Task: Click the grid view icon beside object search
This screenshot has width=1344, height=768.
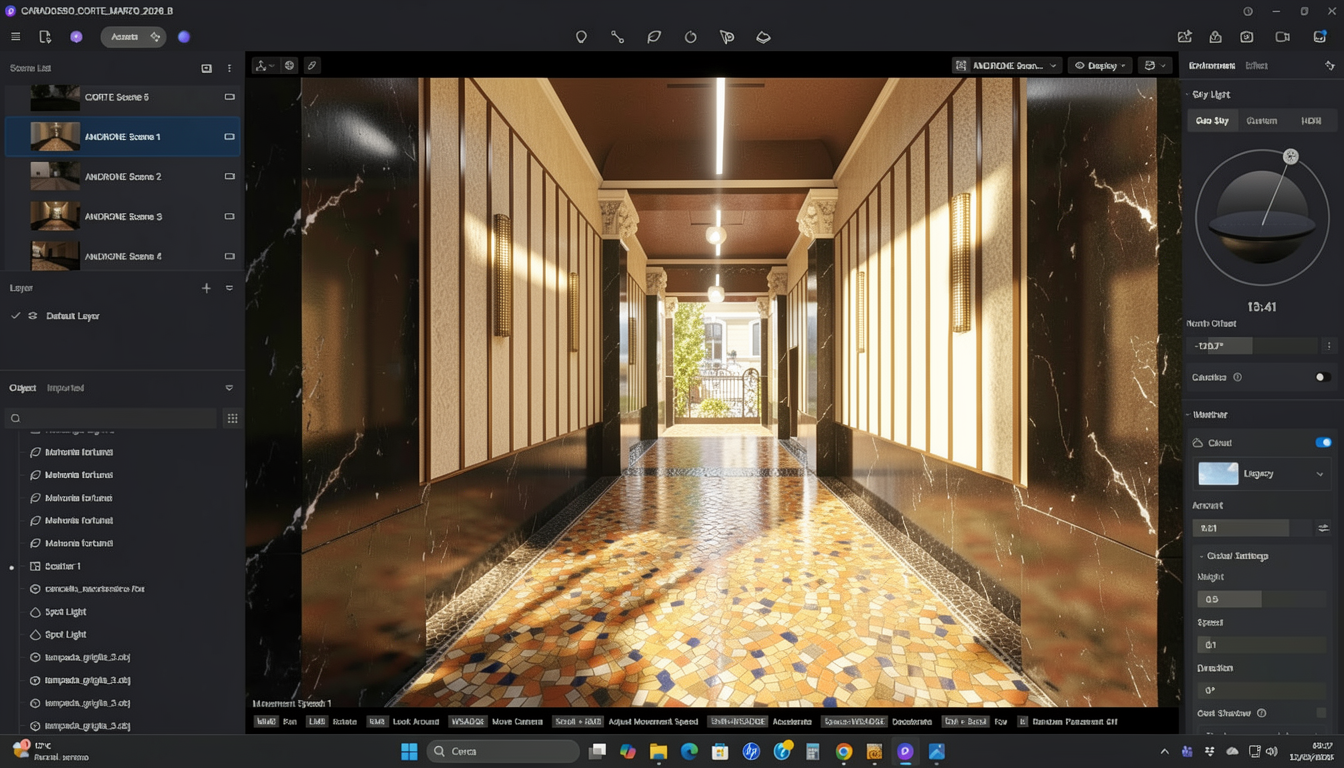Action: click(232, 419)
